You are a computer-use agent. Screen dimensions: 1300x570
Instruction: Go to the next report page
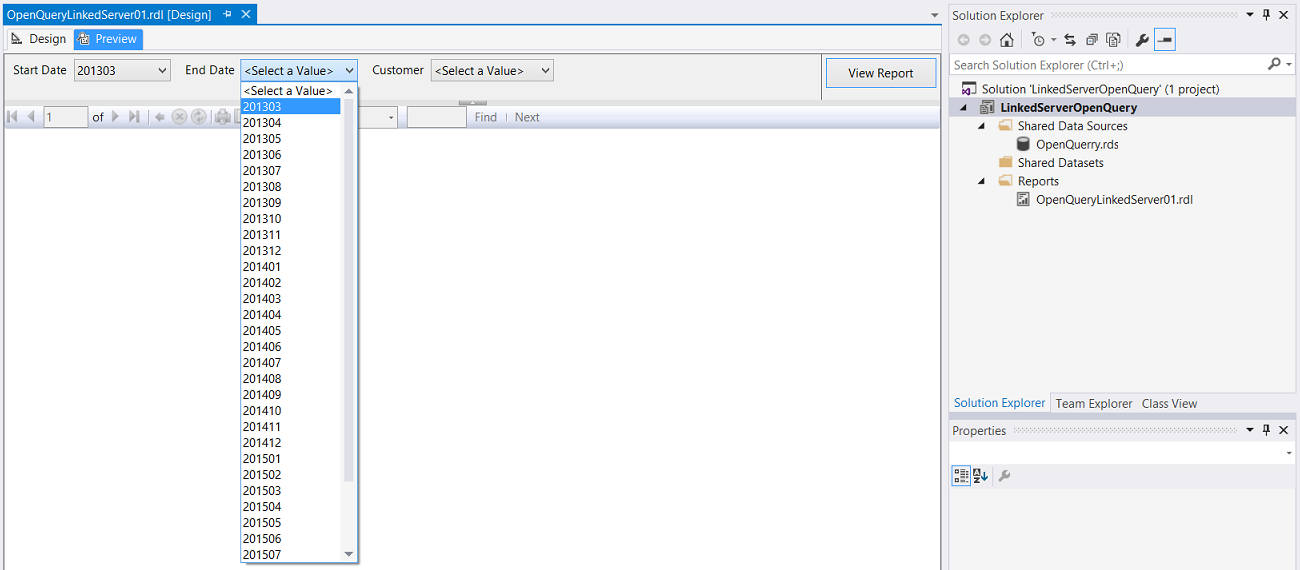pyautogui.click(x=115, y=117)
